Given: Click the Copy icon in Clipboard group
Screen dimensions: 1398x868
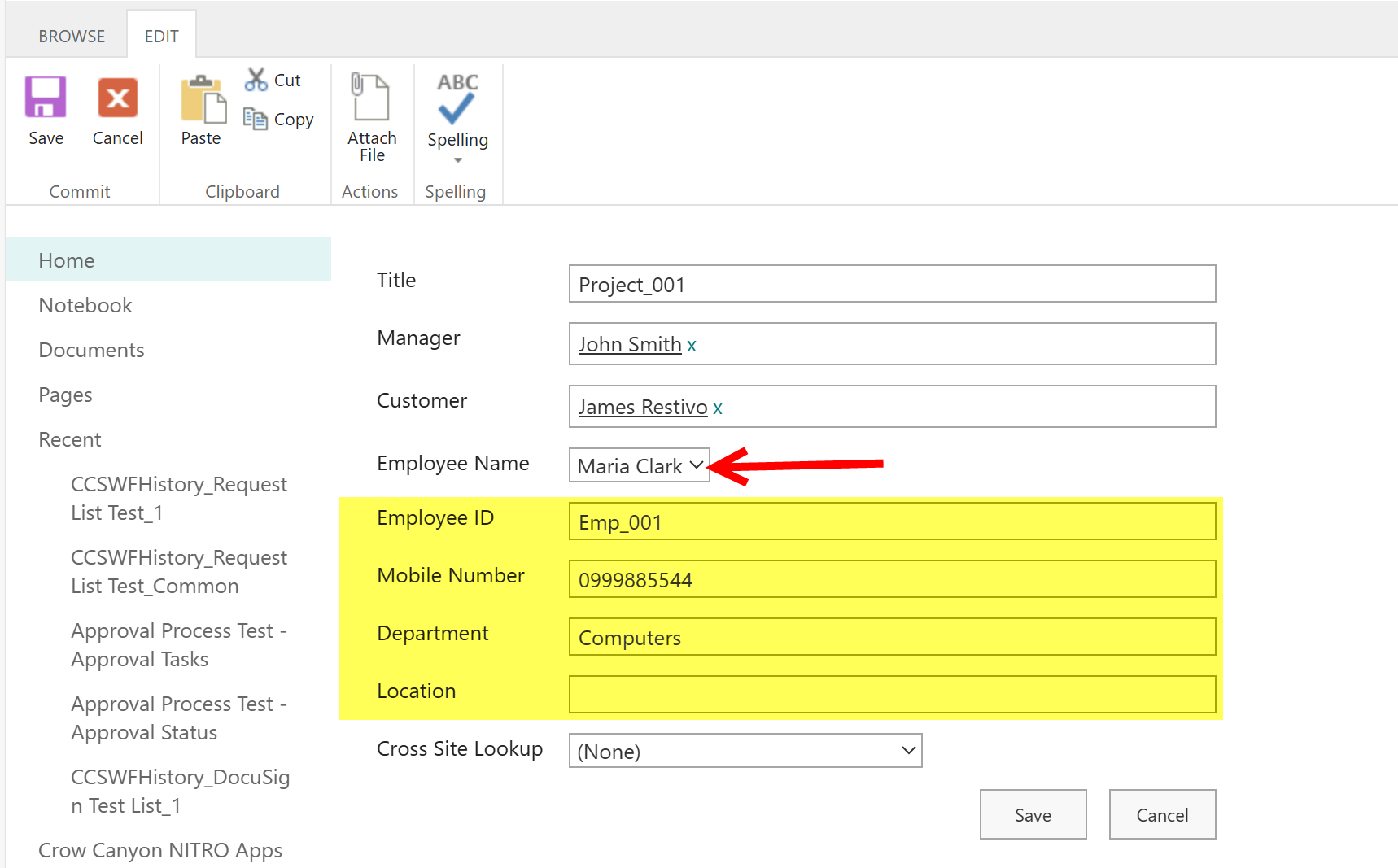Looking at the screenshot, I should pyautogui.click(x=256, y=119).
